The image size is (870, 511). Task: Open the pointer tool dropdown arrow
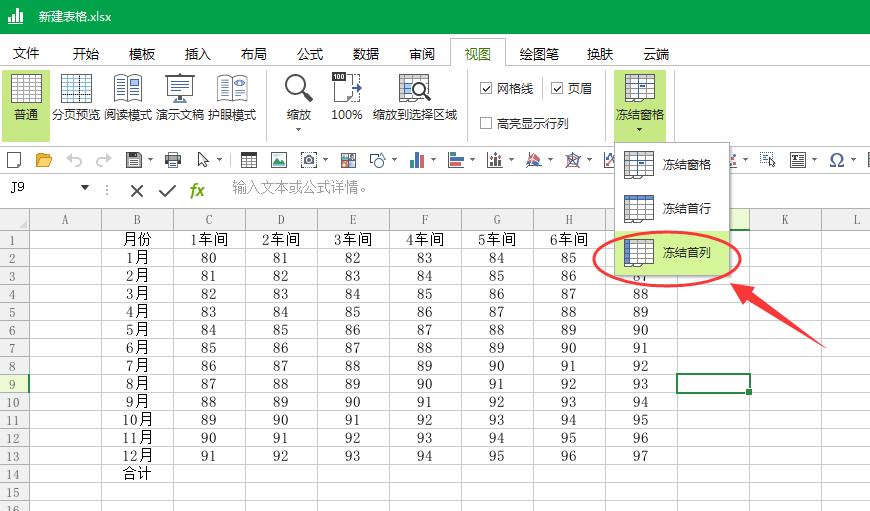coord(220,160)
